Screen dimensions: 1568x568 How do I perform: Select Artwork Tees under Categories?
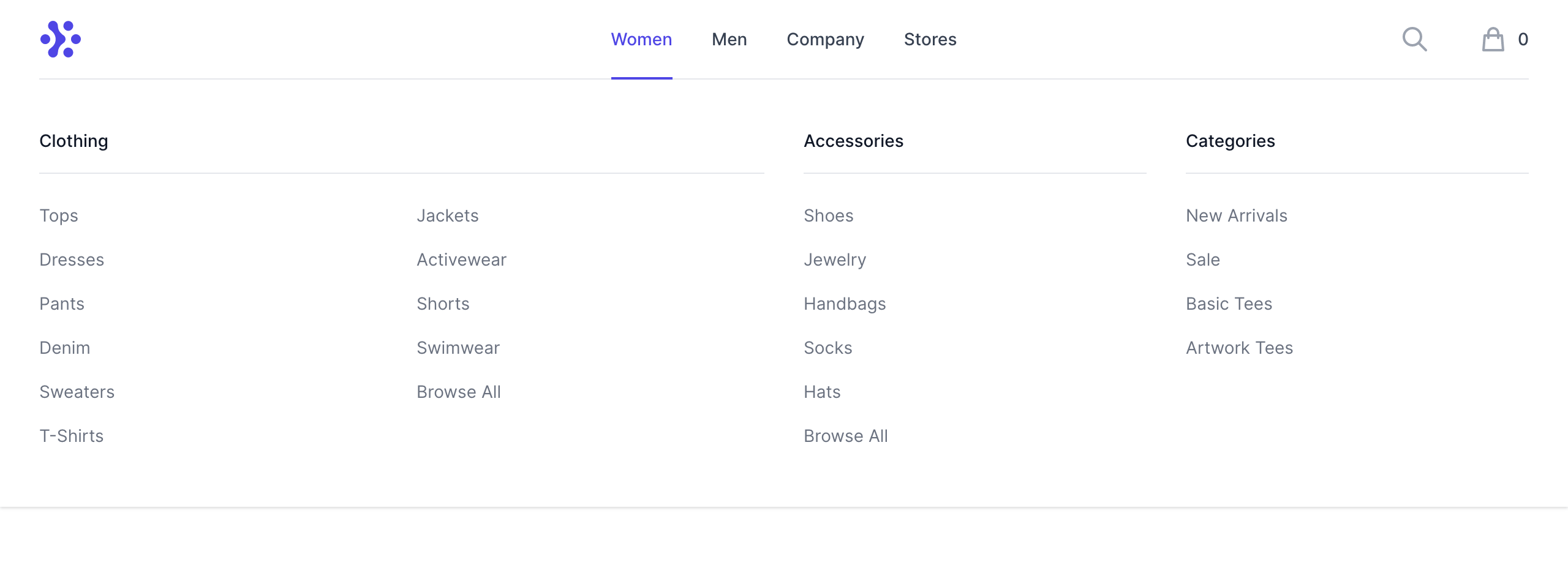tap(1240, 348)
